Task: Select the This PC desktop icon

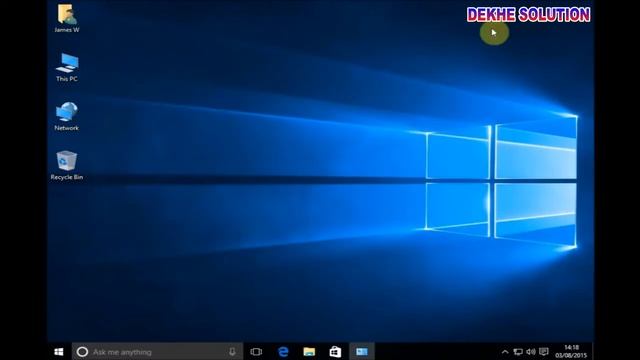Action: coord(67,67)
